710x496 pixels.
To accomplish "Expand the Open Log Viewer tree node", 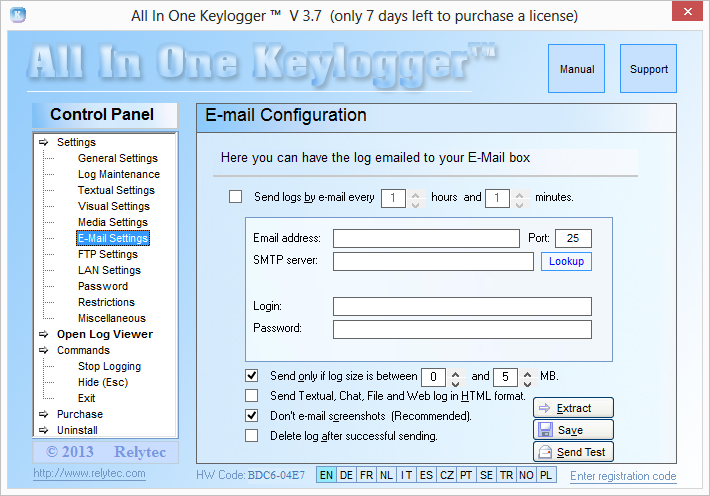I will [x=104, y=334].
